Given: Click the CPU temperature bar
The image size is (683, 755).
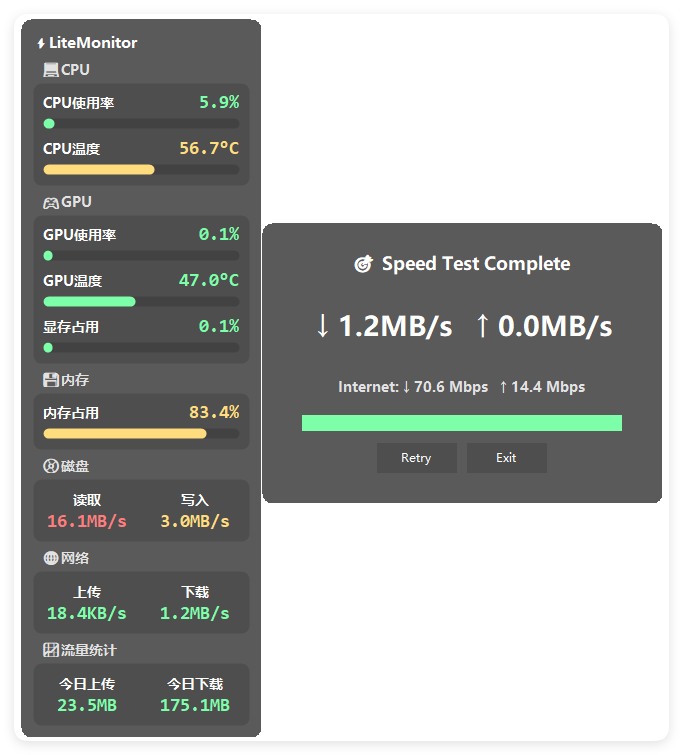Looking at the screenshot, I should point(141,170).
